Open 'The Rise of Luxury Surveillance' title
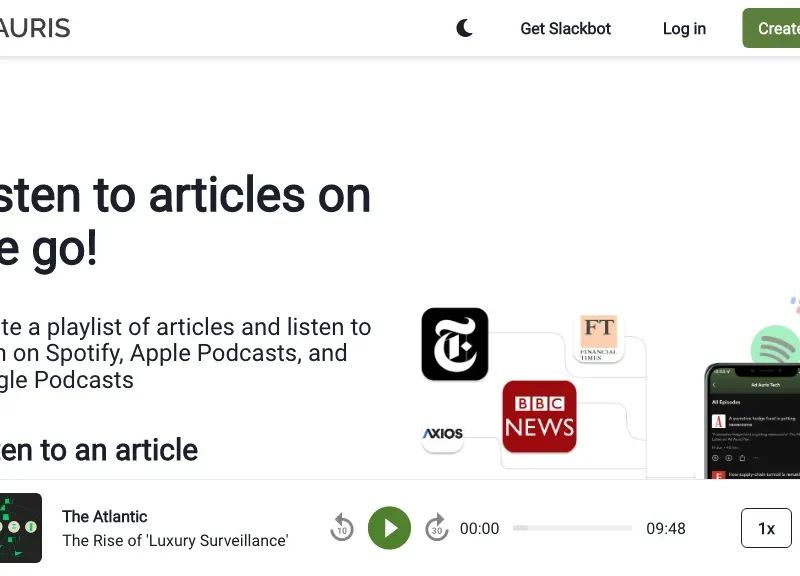Image resolution: width=800 pixels, height=576 pixels. pyautogui.click(x=175, y=540)
